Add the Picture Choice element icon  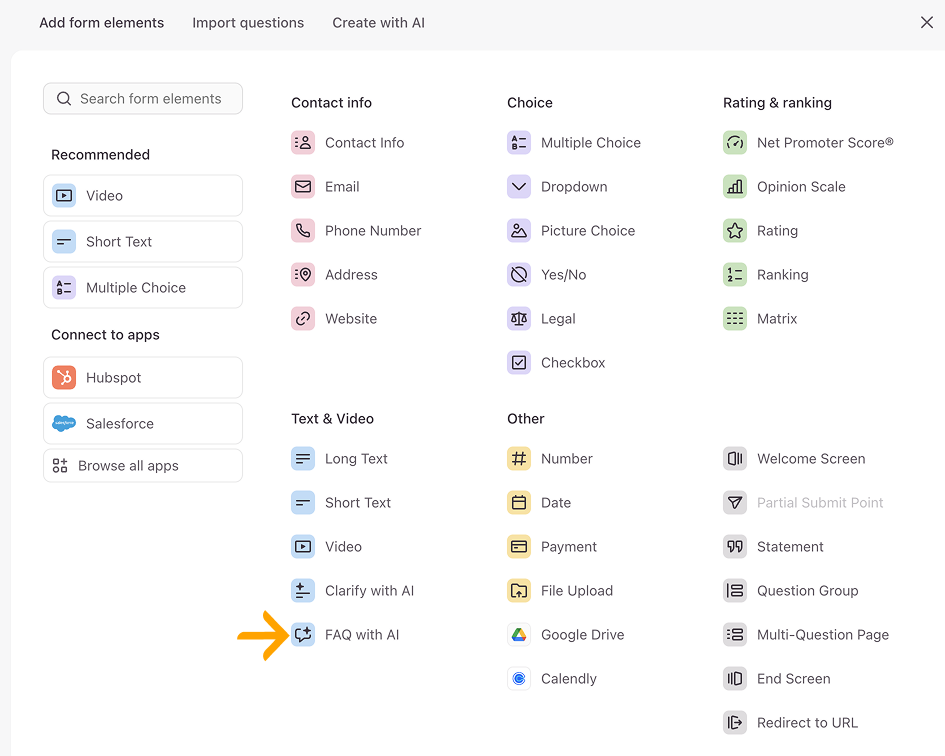518,230
